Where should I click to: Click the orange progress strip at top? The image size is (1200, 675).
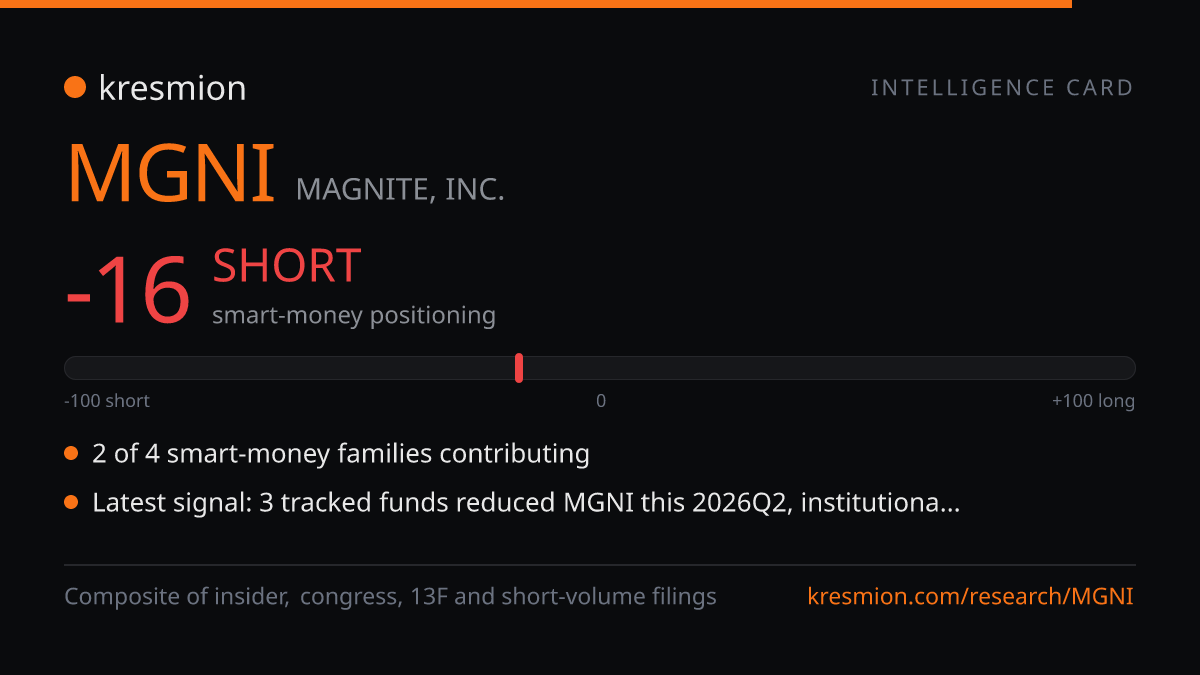click(x=536, y=4)
